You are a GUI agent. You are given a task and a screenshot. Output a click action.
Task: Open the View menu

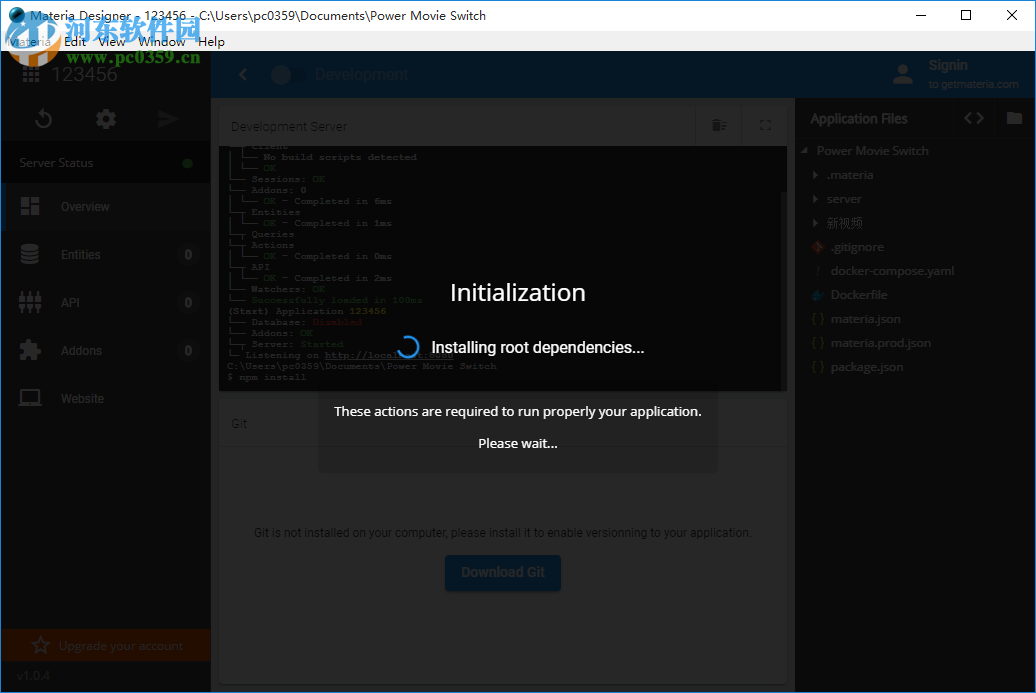[112, 42]
